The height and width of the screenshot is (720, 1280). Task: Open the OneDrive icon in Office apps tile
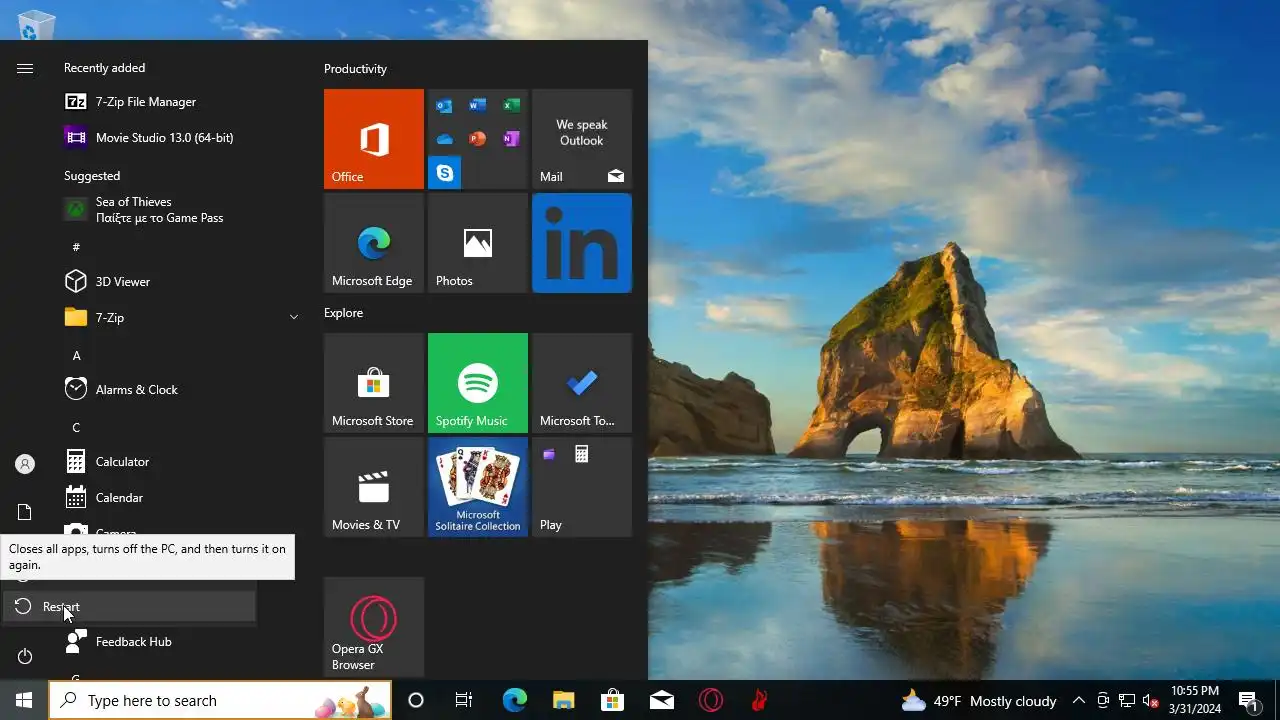pos(444,139)
